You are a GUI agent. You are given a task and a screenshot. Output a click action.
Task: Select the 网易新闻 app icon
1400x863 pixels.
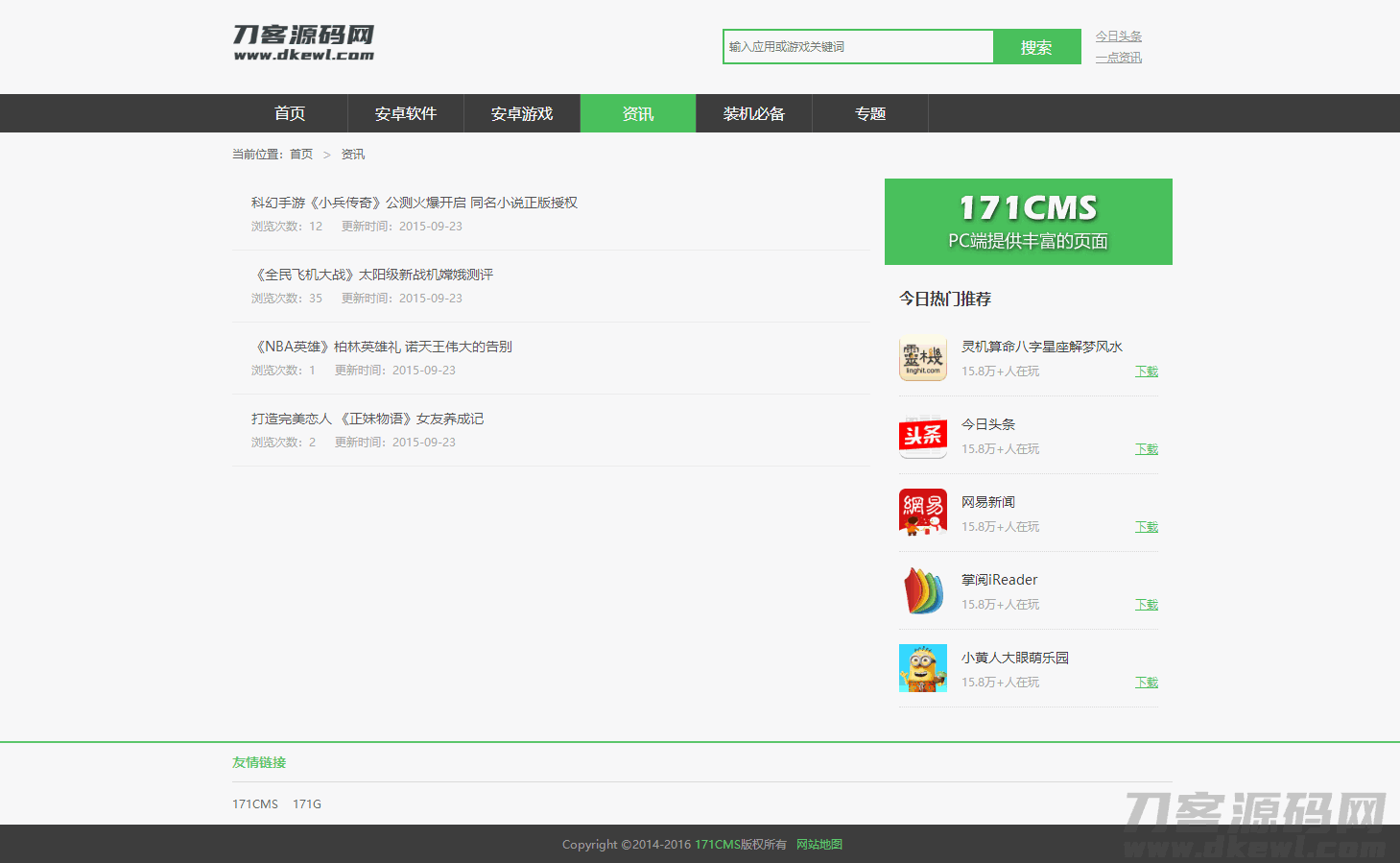click(922, 513)
